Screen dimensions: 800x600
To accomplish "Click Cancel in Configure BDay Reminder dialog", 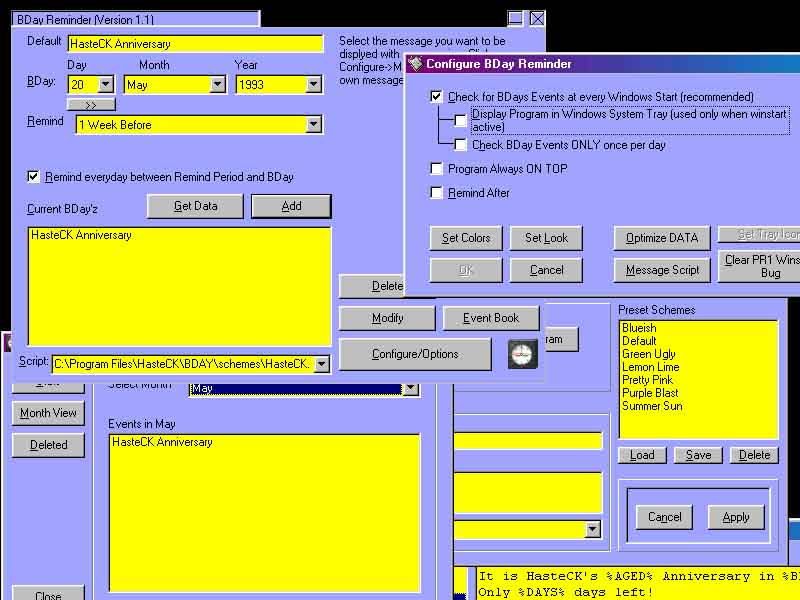I will click(x=546, y=270).
